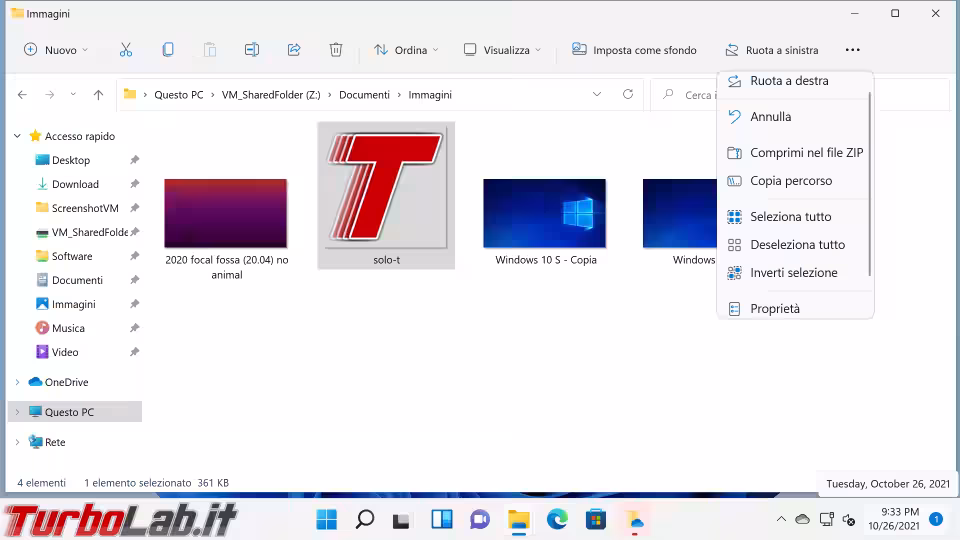Choose Ruota a destra from menu
960x540 pixels.
(x=789, y=81)
